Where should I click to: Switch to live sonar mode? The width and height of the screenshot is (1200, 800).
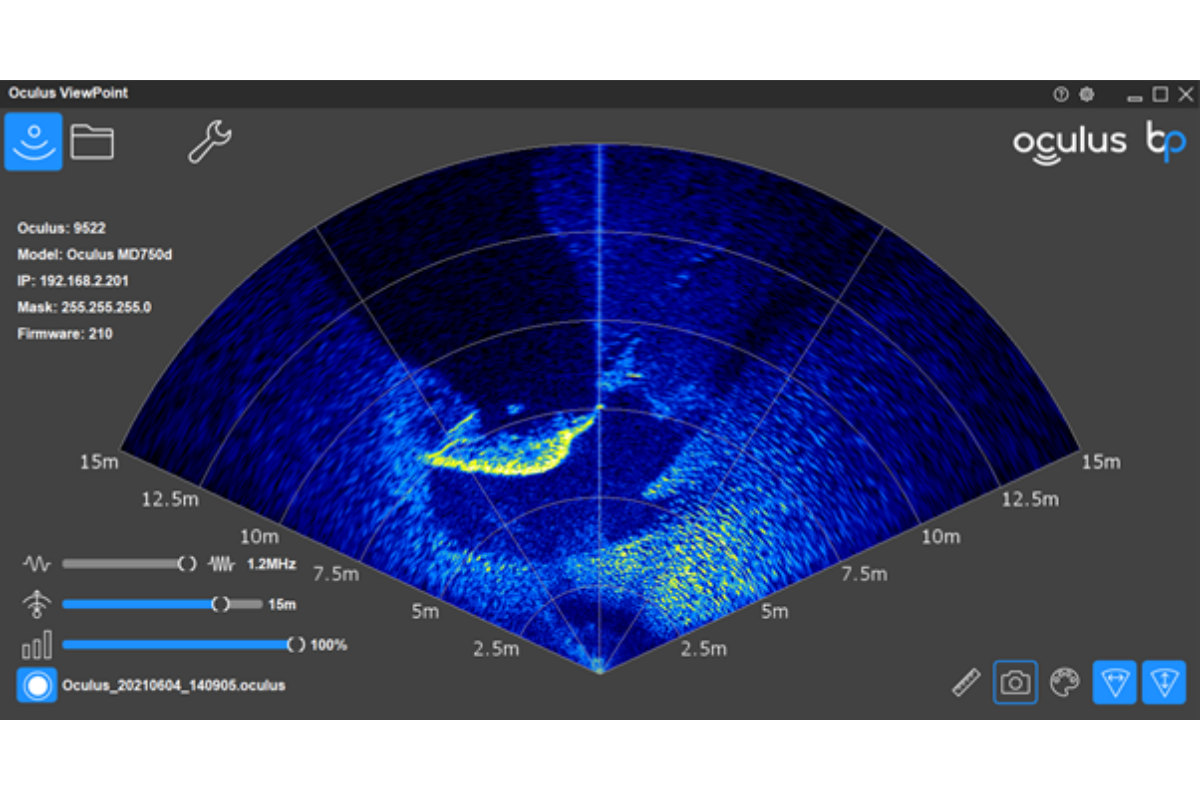point(34,141)
